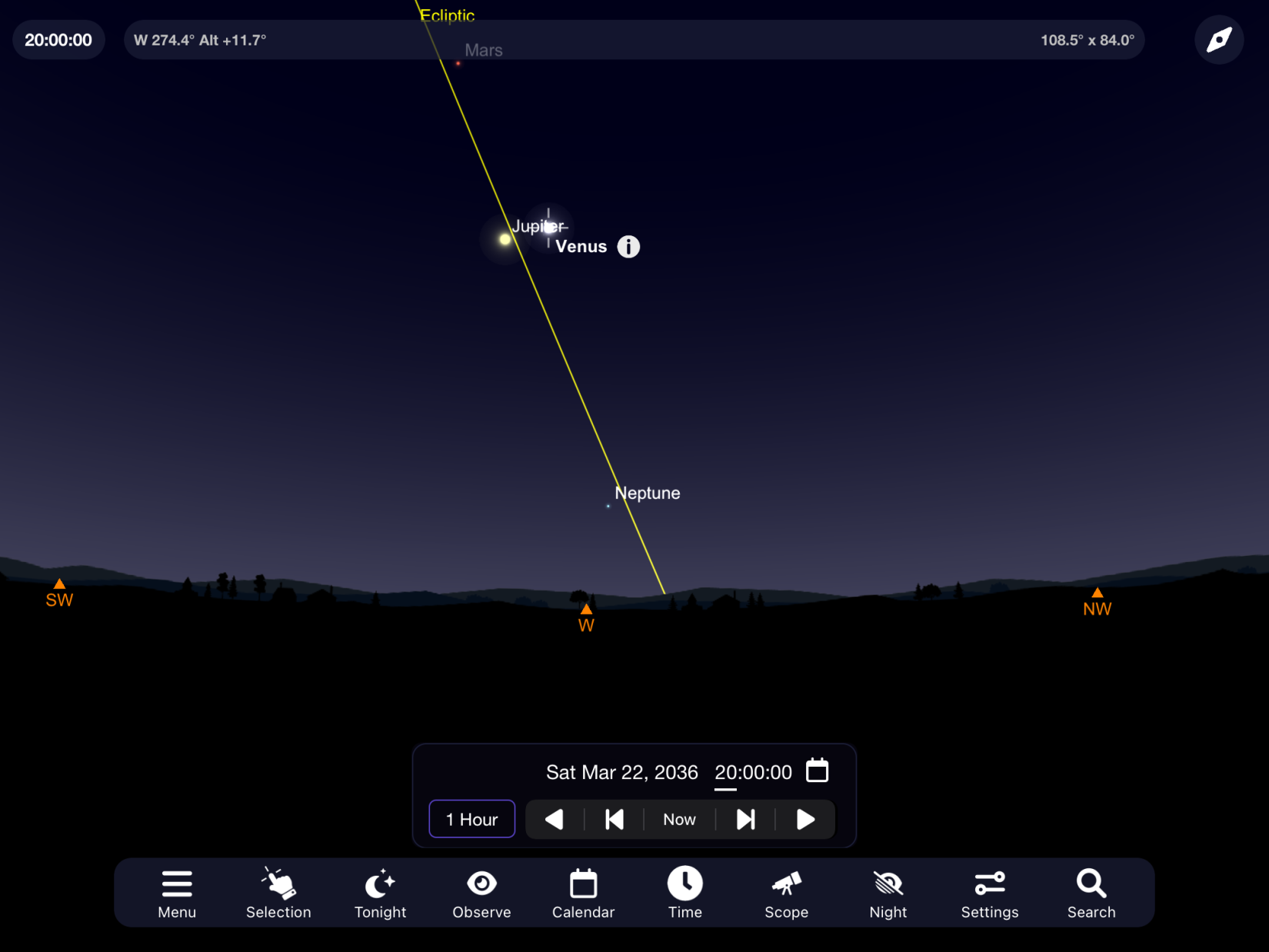Image resolution: width=1269 pixels, height=952 pixels.
Task: Open the main Menu
Action: click(x=177, y=894)
